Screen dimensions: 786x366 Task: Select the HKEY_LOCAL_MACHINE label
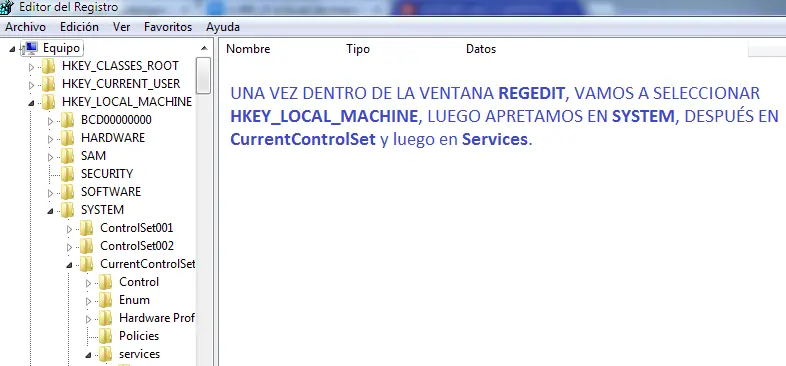[x=127, y=102]
